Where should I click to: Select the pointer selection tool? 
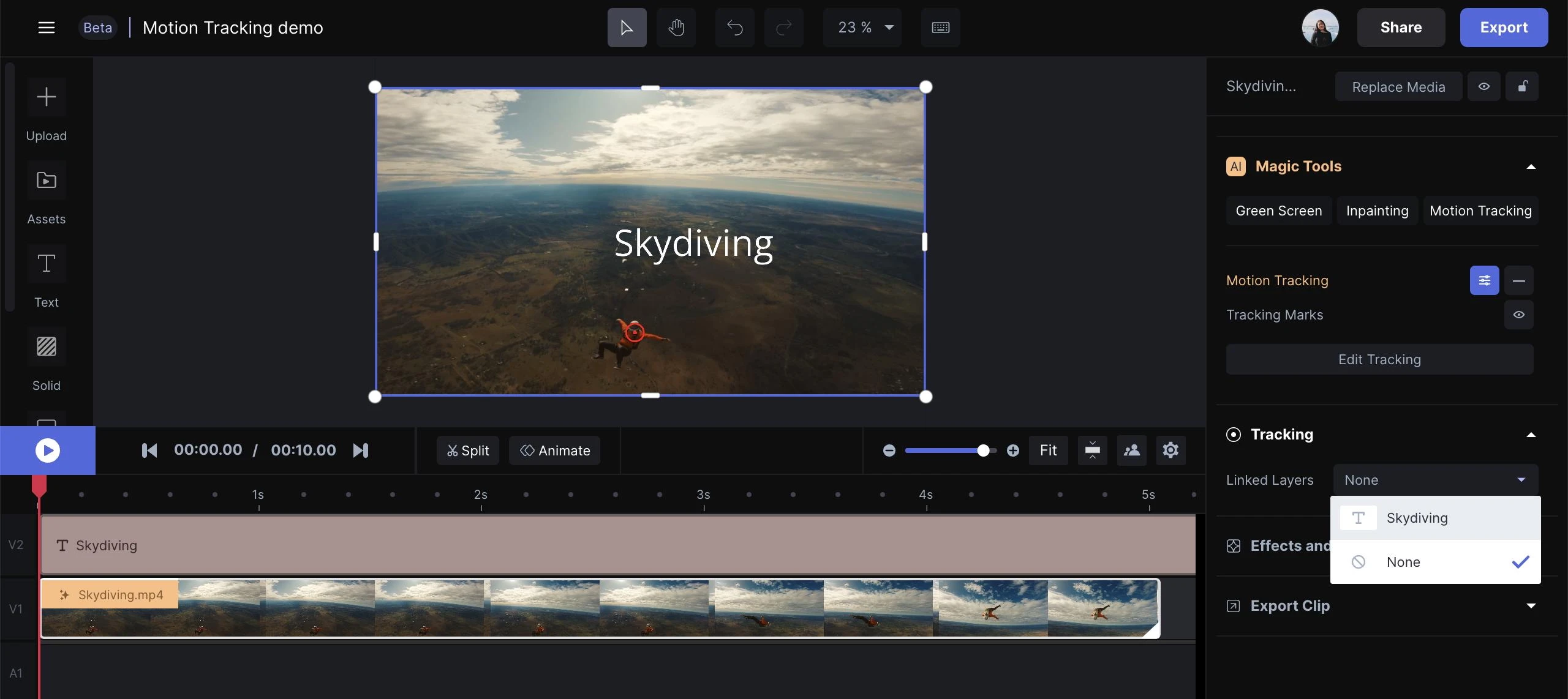[x=627, y=28]
